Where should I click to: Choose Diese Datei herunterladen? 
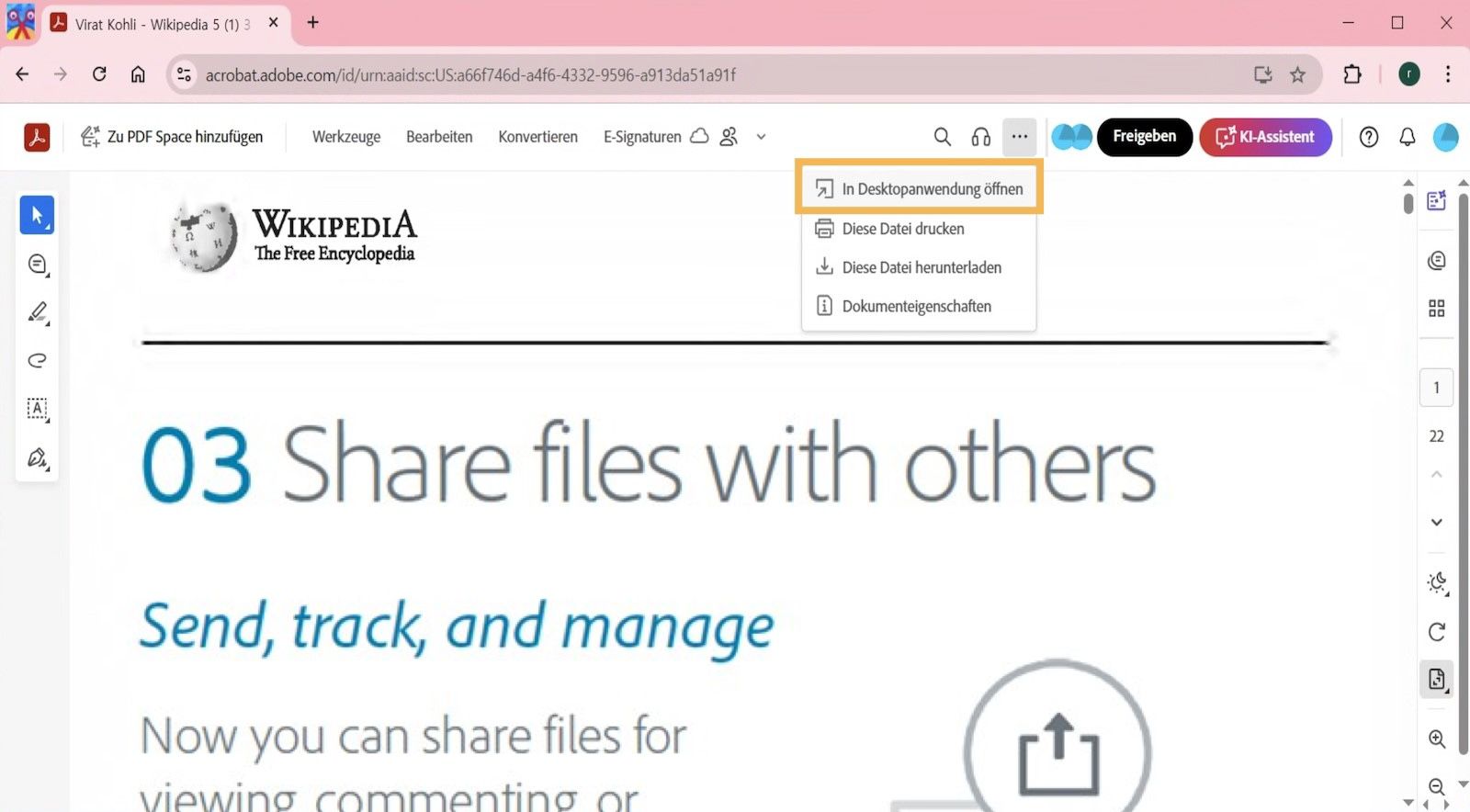point(919,267)
